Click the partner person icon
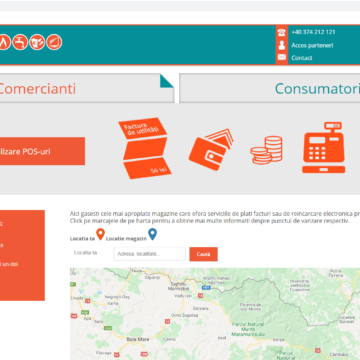Viewport: 360px width, 360px height. [x=282, y=45]
